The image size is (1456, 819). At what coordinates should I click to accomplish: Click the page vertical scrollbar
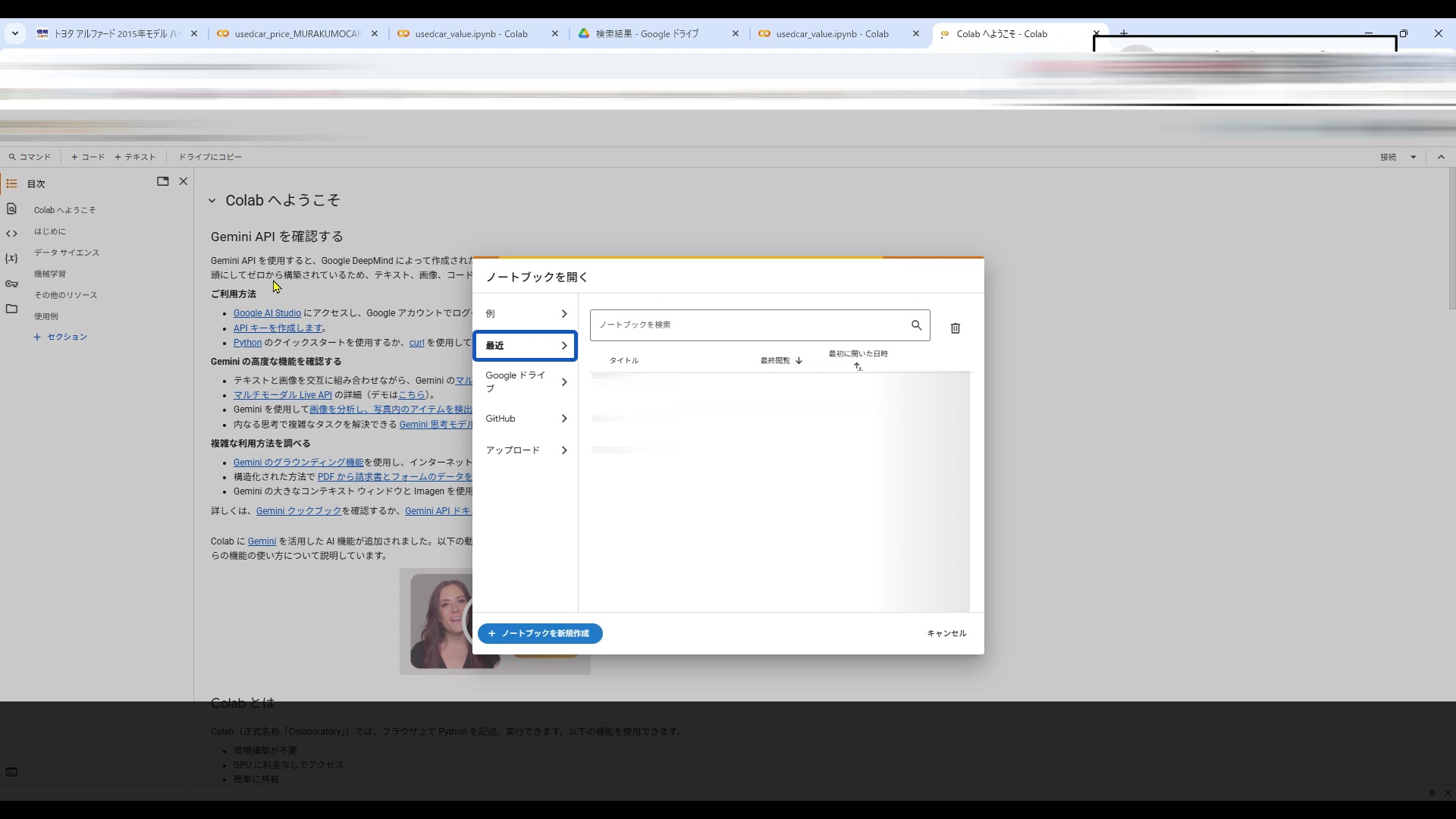tap(1451, 238)
